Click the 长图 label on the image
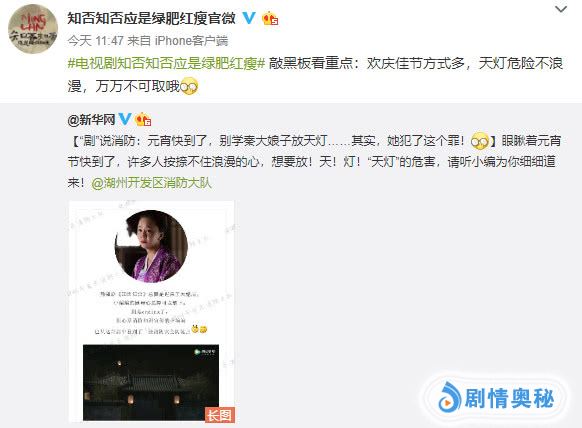Viewport: 582px width, 428px height. (220, 415)
